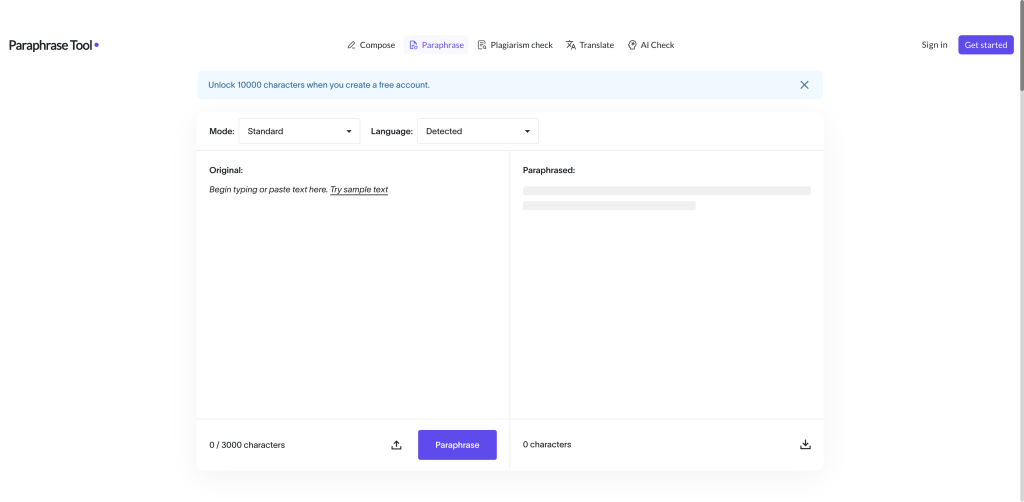
Task: Click the Get started button
Action: (985, 45)
